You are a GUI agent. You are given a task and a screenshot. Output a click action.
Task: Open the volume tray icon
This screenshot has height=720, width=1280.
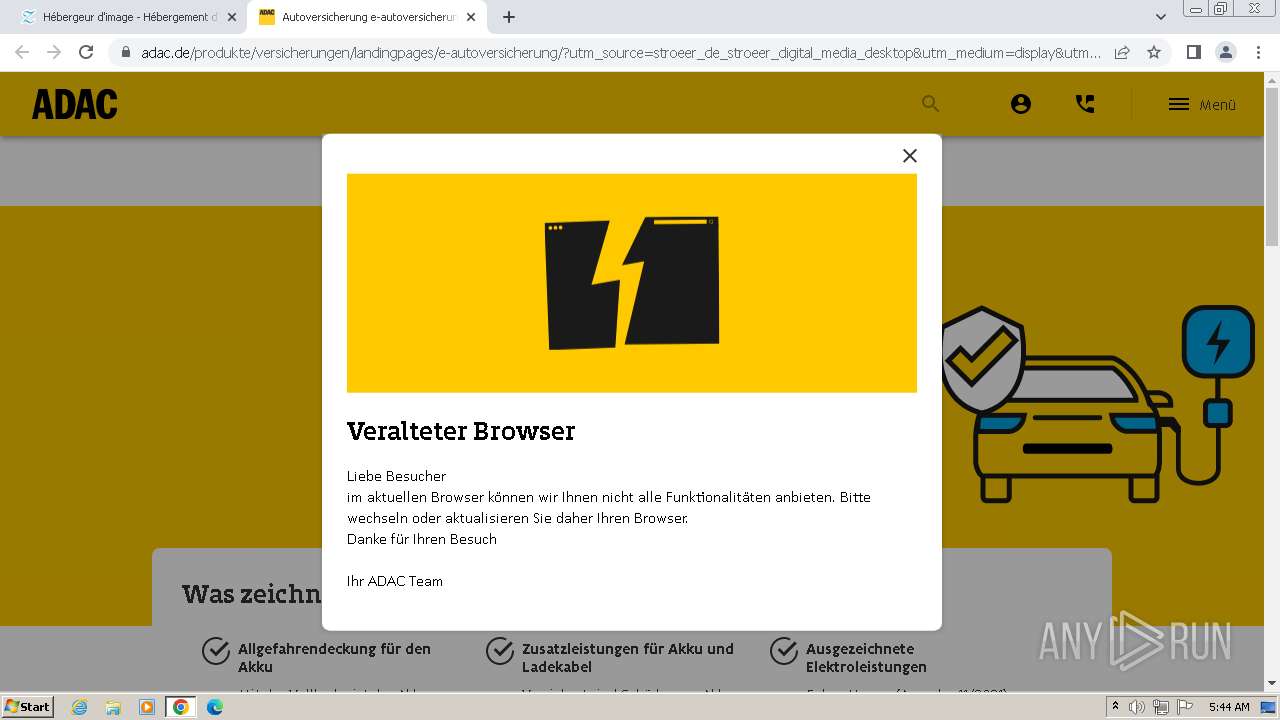[1138, 707]
